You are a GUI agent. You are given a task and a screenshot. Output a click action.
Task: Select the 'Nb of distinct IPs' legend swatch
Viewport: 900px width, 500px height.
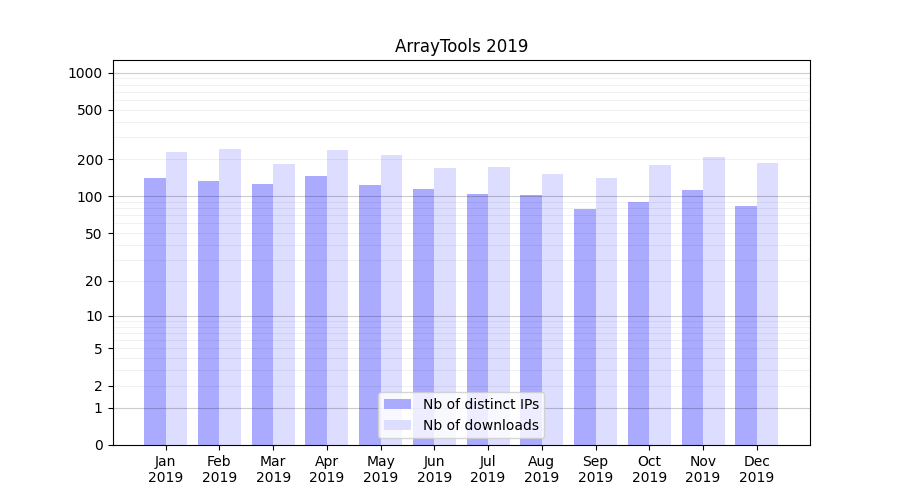point(398,404)
